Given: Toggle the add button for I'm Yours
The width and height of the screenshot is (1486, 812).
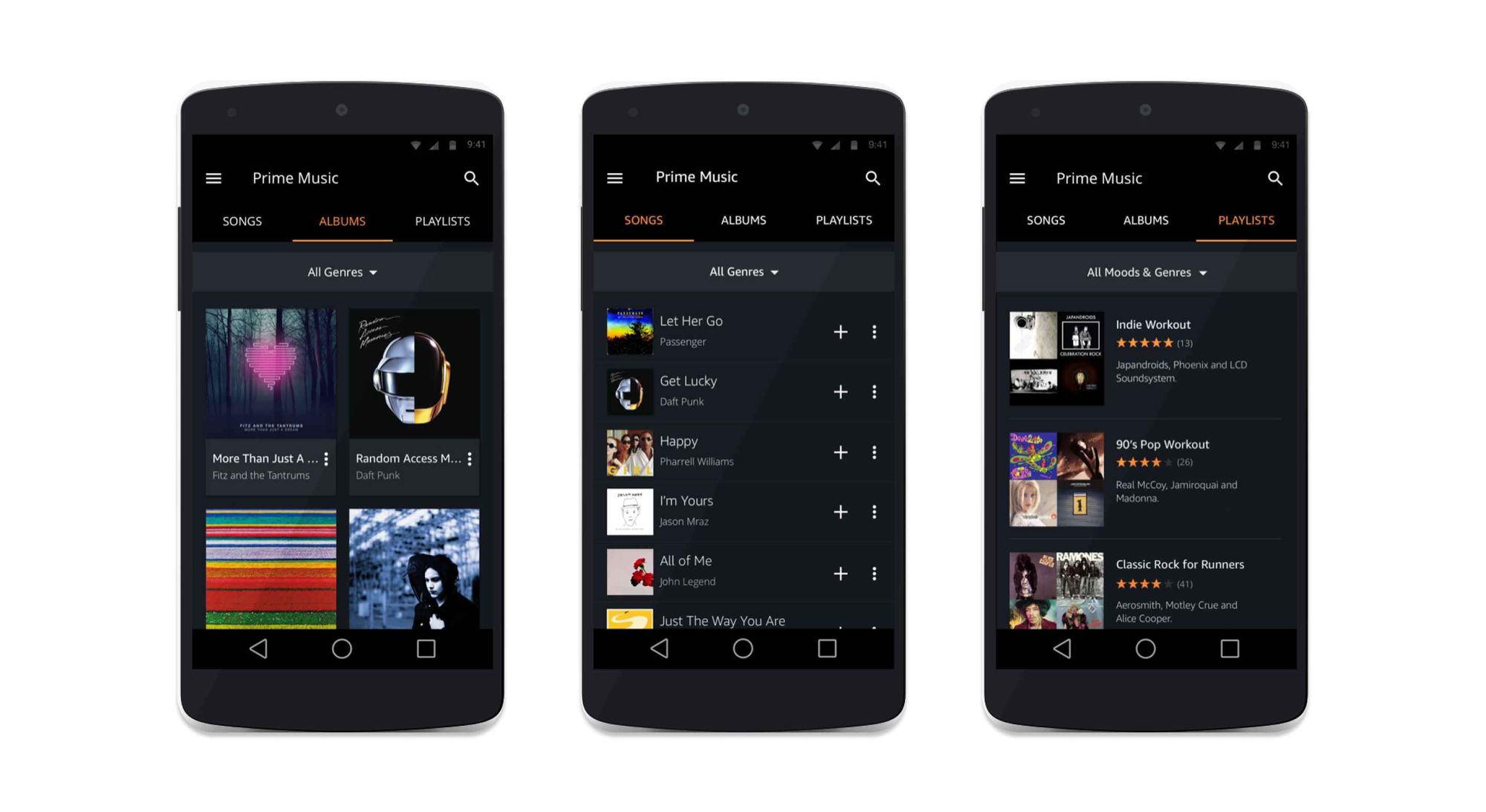Looking at the screenshot, I should point(838,512).
